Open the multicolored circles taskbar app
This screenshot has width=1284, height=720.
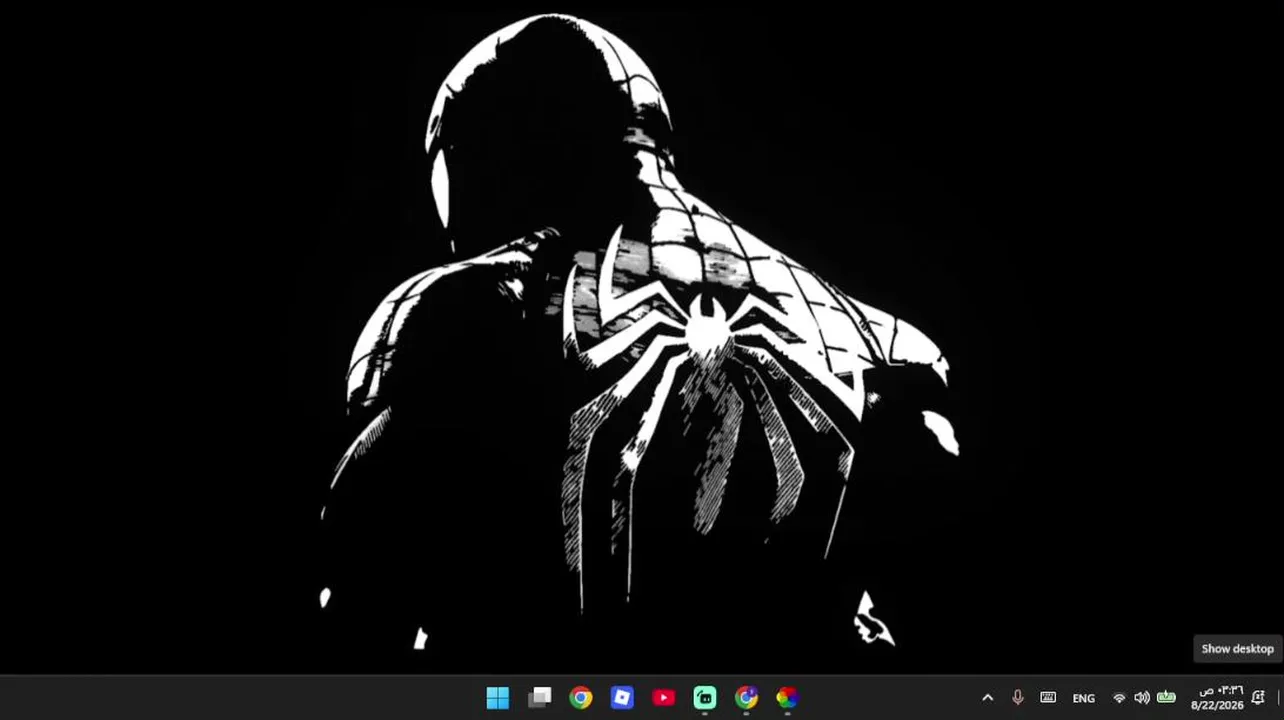coord(787,698)
